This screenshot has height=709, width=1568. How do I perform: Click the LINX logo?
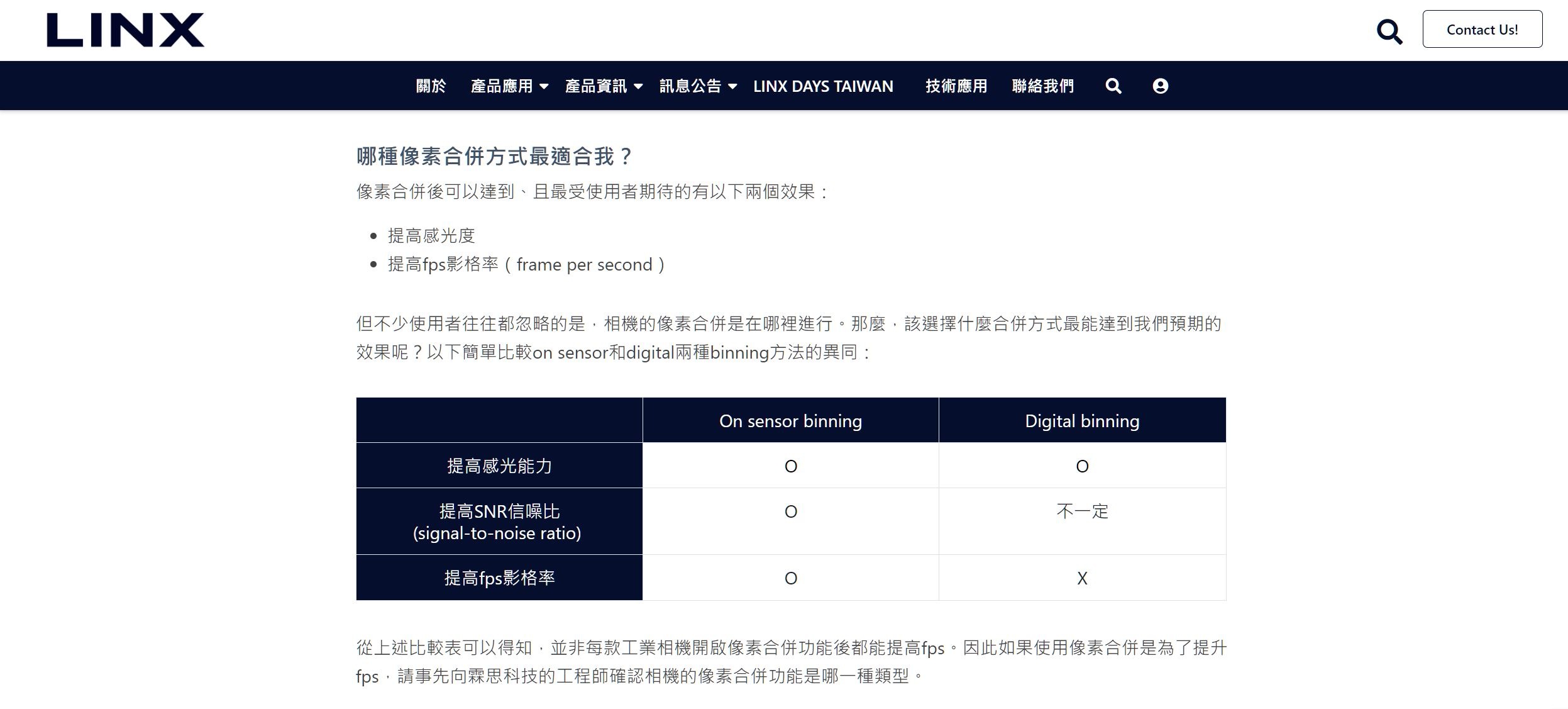click(x=125, y=30)
